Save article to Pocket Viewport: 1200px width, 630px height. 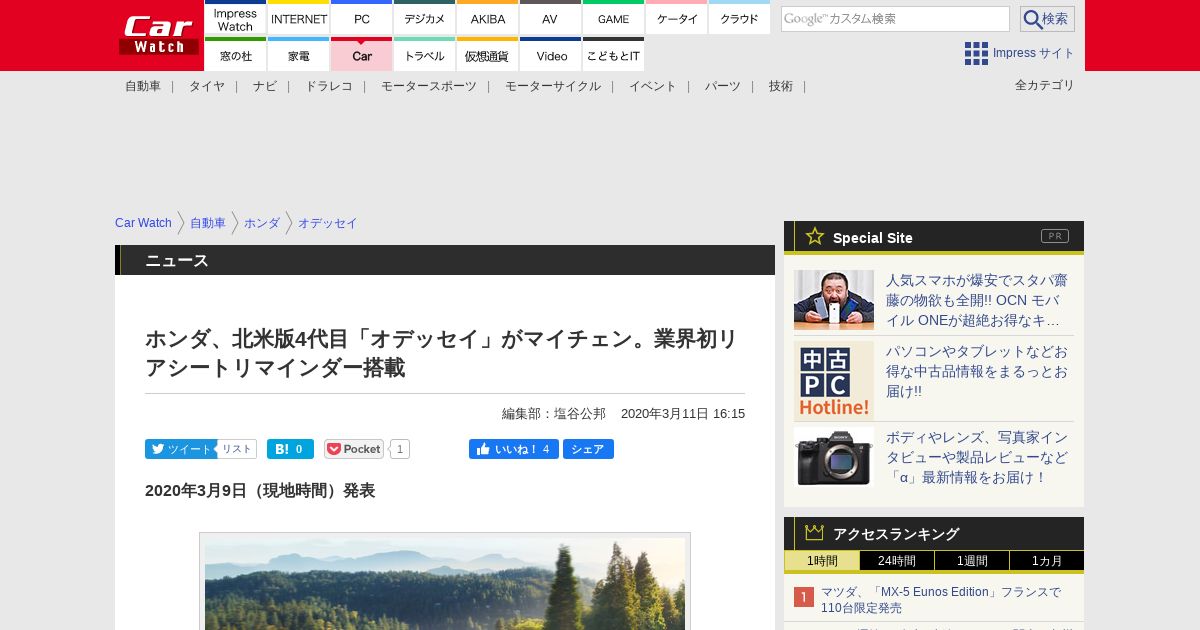(354, 449)
